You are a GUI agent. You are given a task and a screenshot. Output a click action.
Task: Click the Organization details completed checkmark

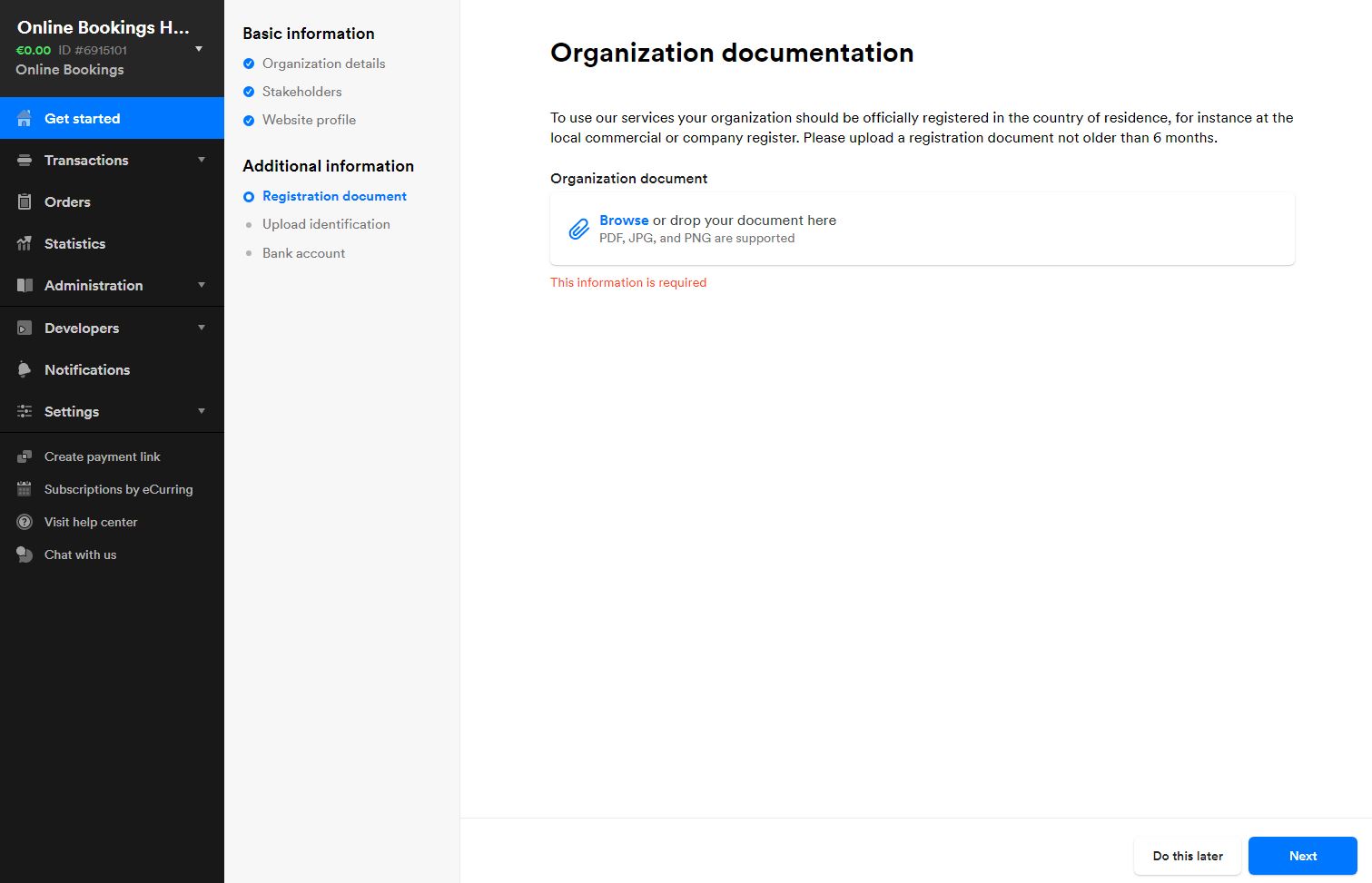pyautogui.click(x=248, y=64)
